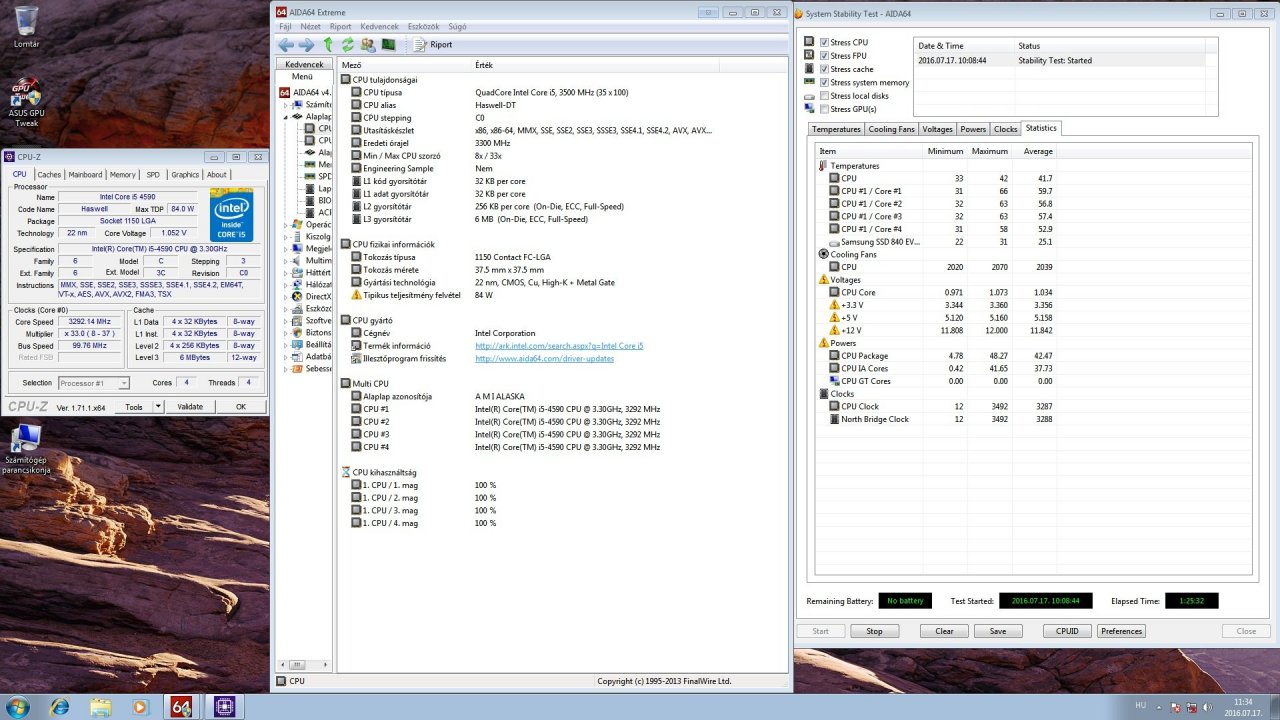1280x720 pixels.
Task: Expand the Megjel... tree node
Action: pyautogui.click(x=285, y=248)
